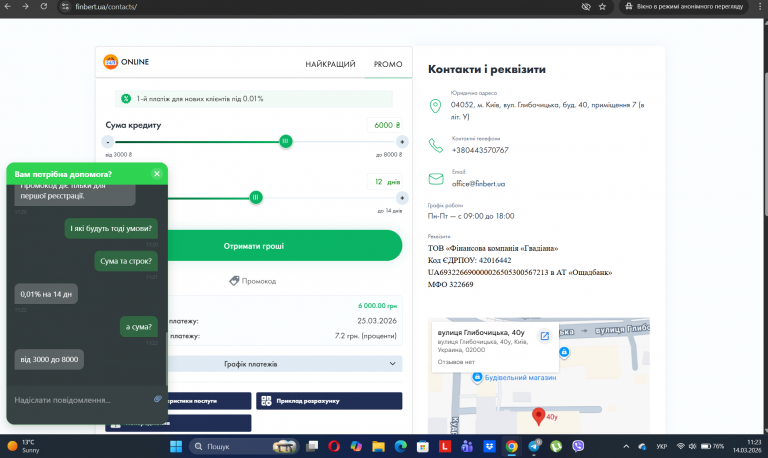Show hidden system tray icons
768x458 pixels.
tap(626, 446)
